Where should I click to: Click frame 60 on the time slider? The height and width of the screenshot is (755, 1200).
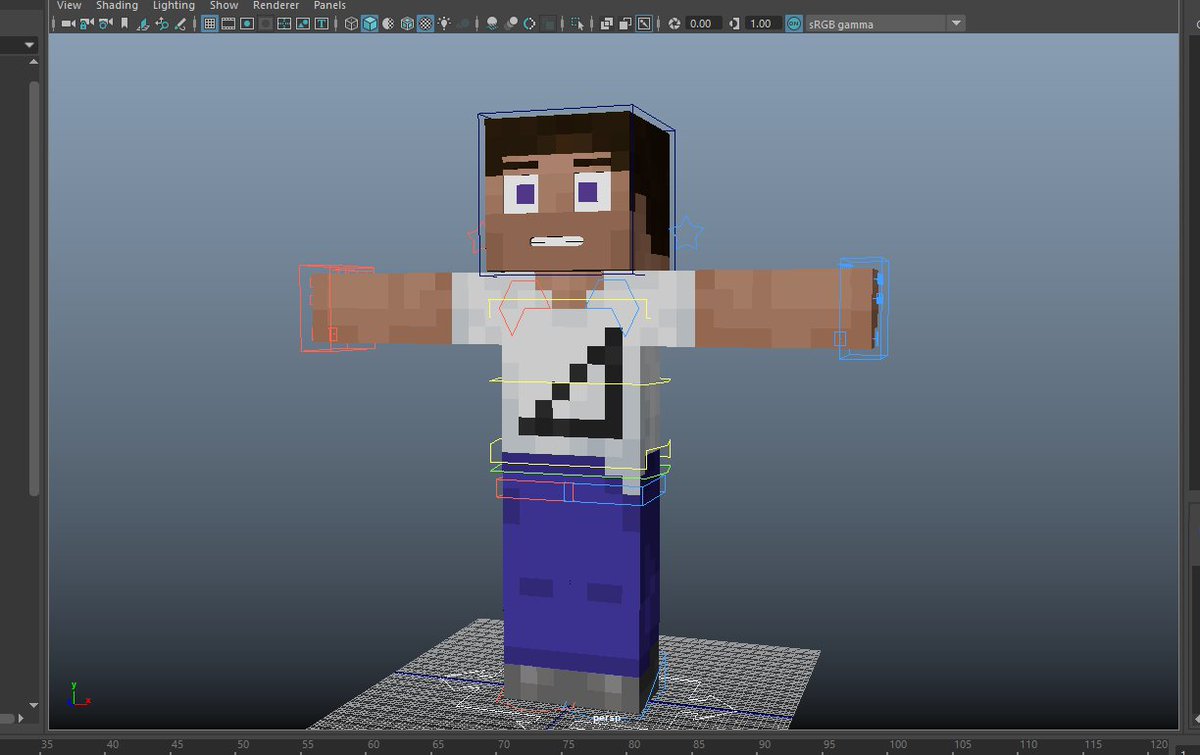(x=374, y=745)
